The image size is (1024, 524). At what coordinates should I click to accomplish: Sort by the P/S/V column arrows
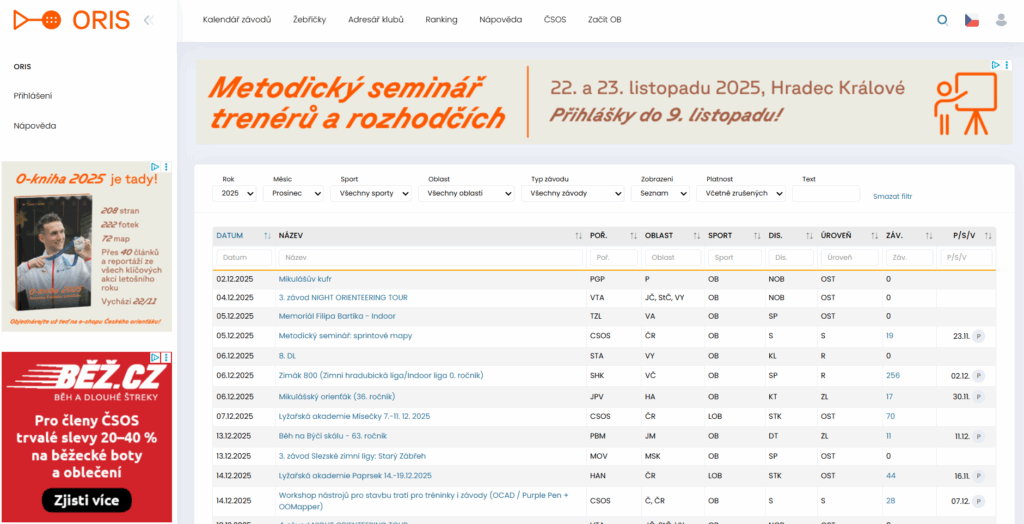989,236
